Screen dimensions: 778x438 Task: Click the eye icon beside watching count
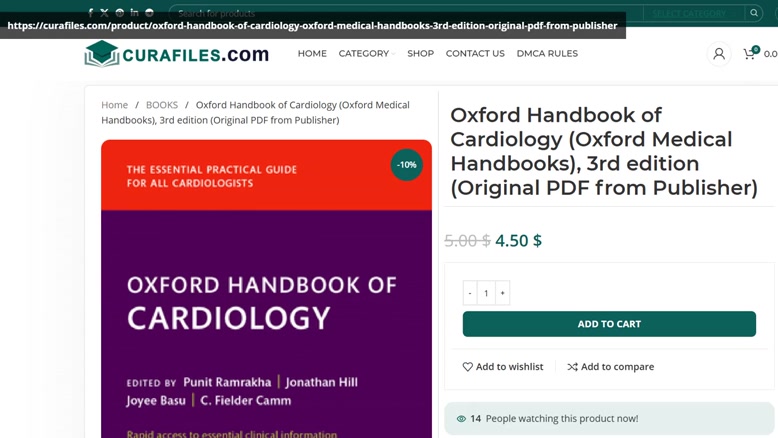click(x=461, y=419)
